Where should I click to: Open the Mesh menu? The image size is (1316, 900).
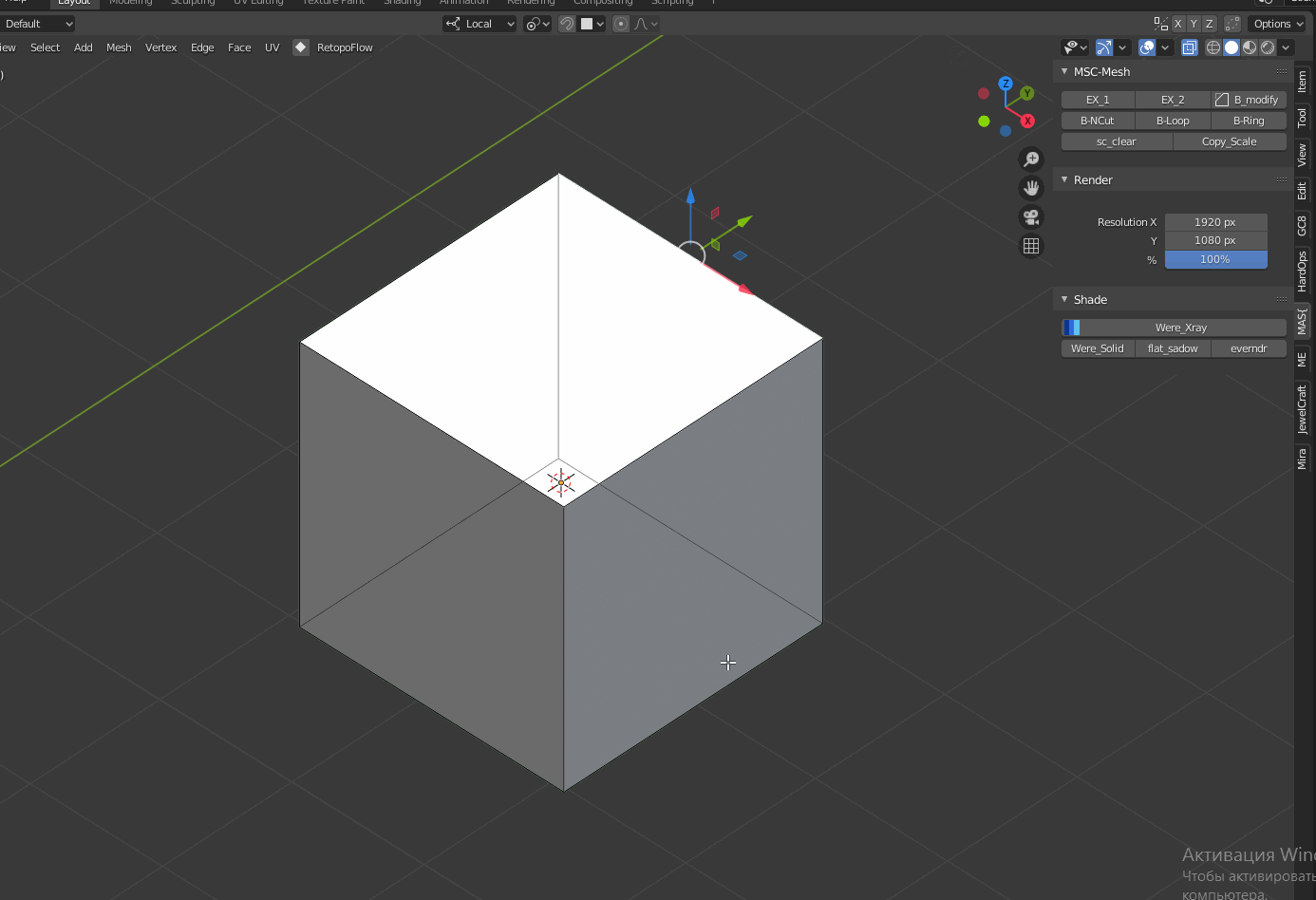119,47
